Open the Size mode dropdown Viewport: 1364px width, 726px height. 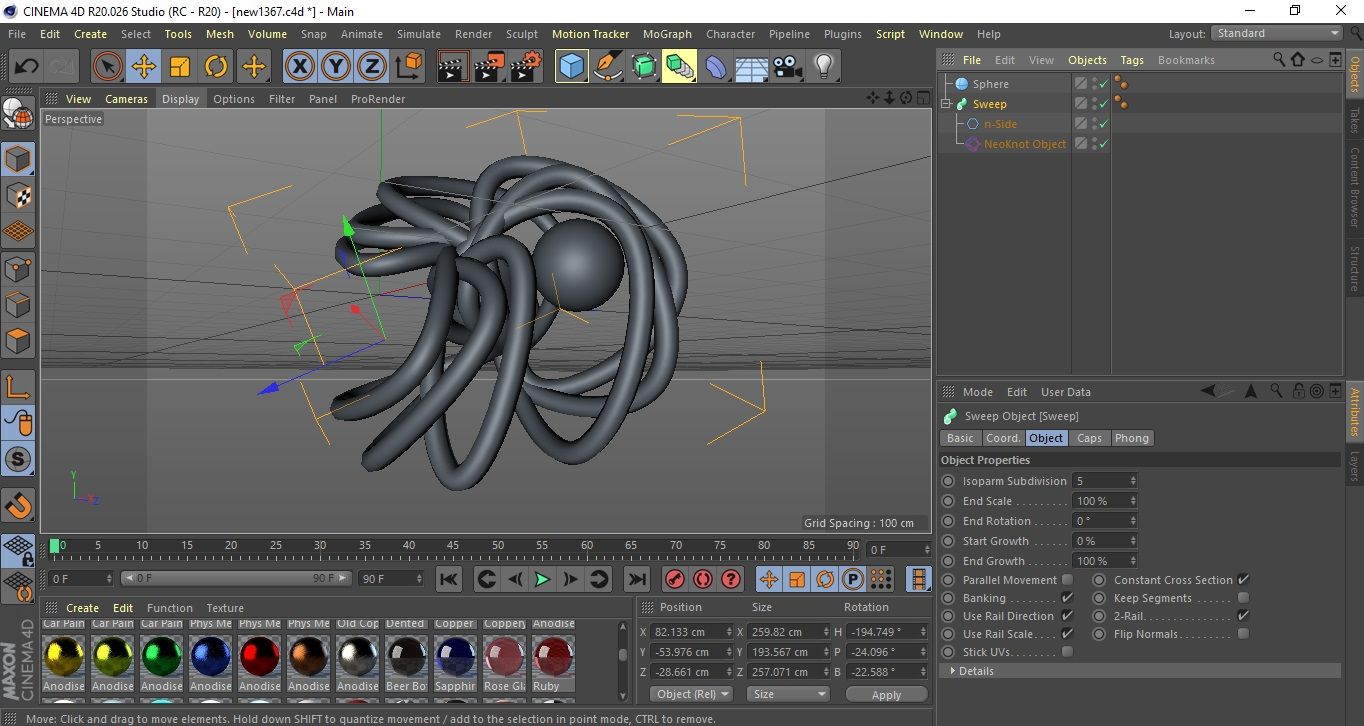pyautogui.click(x=789, y=694)
